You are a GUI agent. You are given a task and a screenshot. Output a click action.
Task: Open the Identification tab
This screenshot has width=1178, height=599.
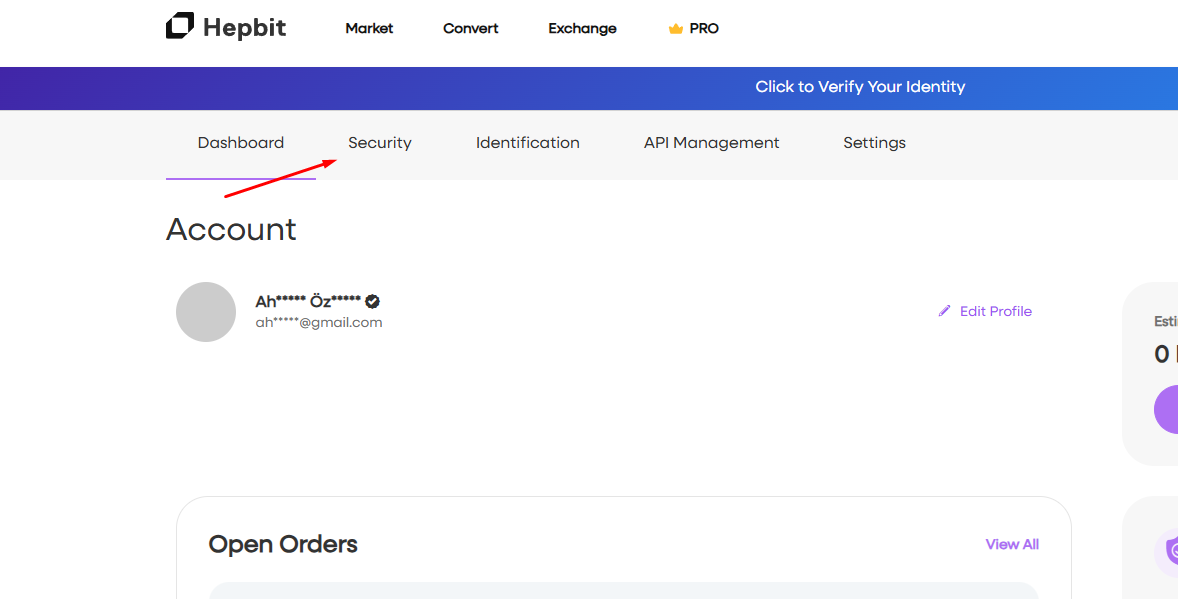tap(528, 143)
